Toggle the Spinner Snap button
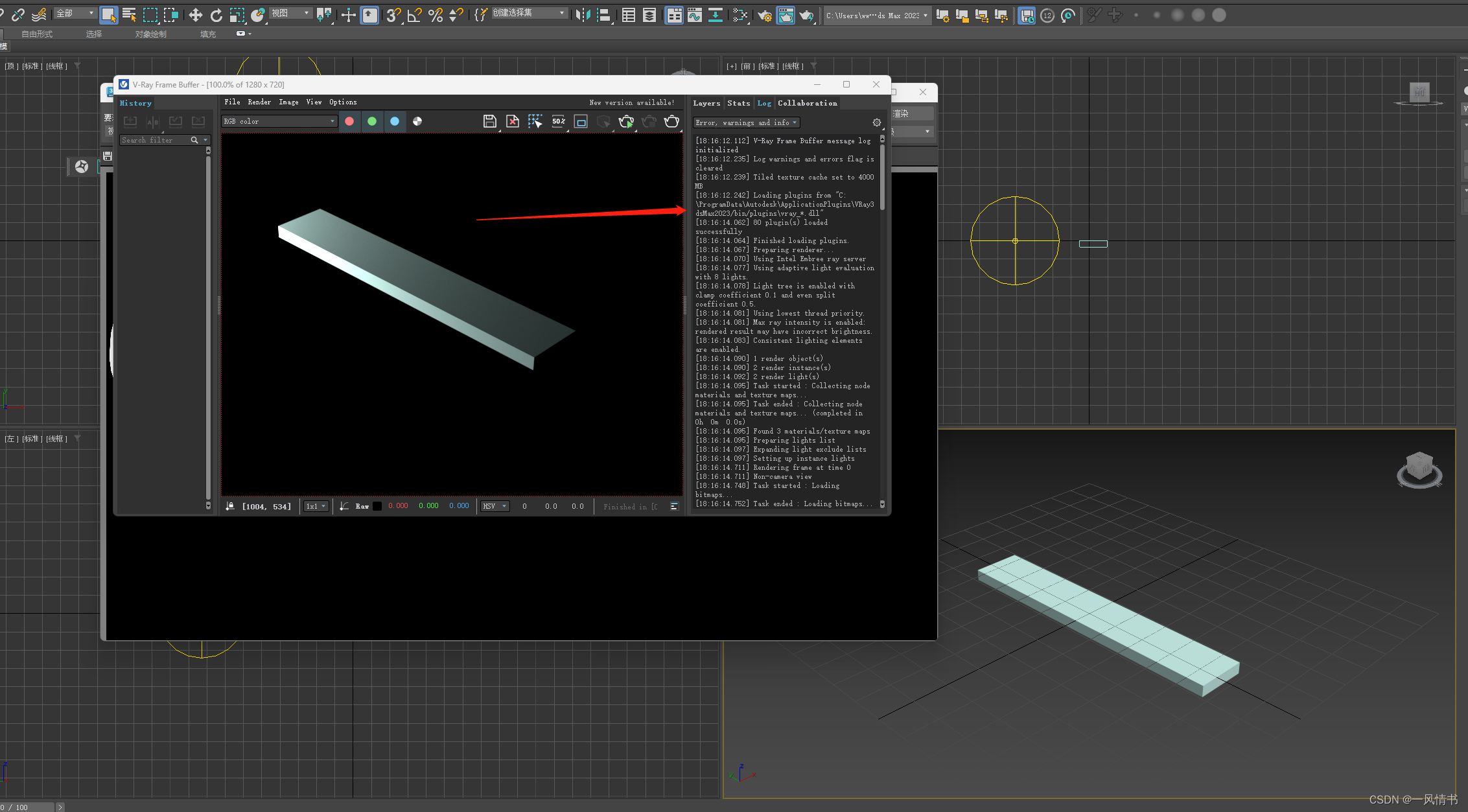The image size is (1468, 812). click(456, 15)
